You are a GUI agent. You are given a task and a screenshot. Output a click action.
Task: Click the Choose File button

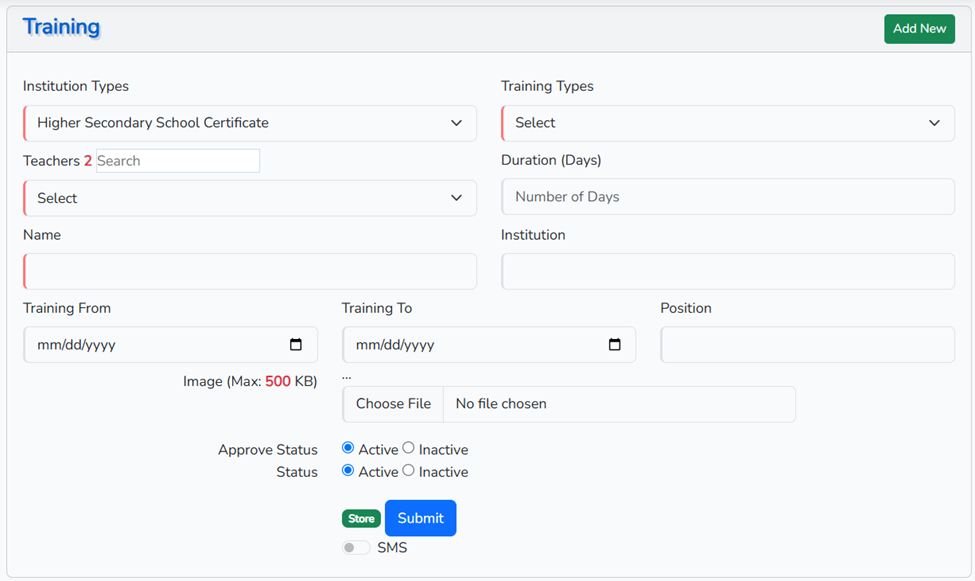pyautogui.click(x=393, y=404)
